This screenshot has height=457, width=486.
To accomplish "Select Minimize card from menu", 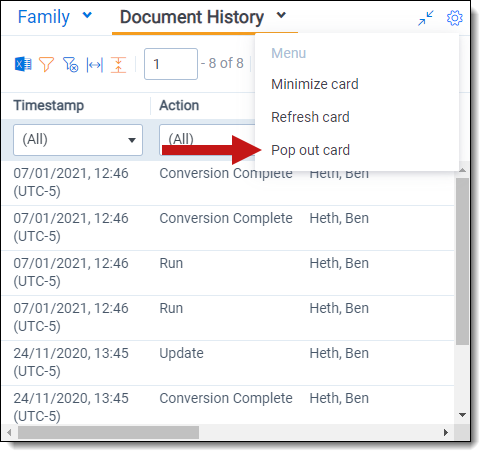I will coord(315,84).
